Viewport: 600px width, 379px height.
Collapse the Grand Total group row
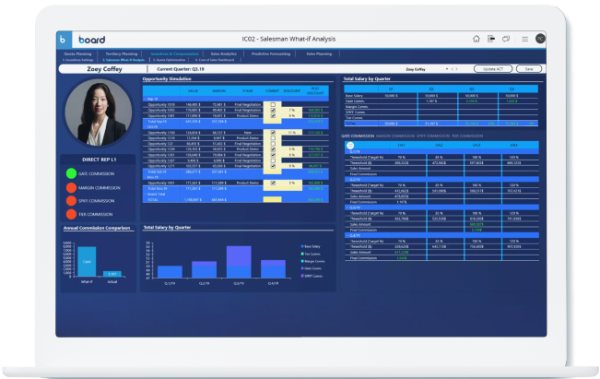point(145,194)
